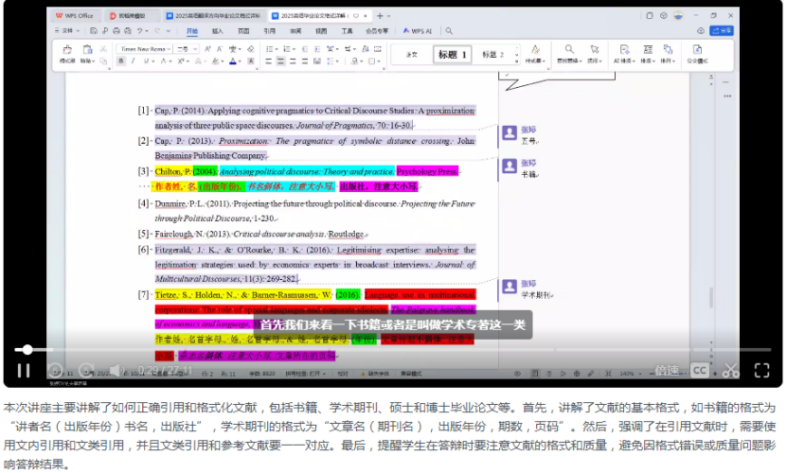Open the 文件 menu dropdown
The height and width of the screenshot is (473, 787).
[x=69, y=31]
